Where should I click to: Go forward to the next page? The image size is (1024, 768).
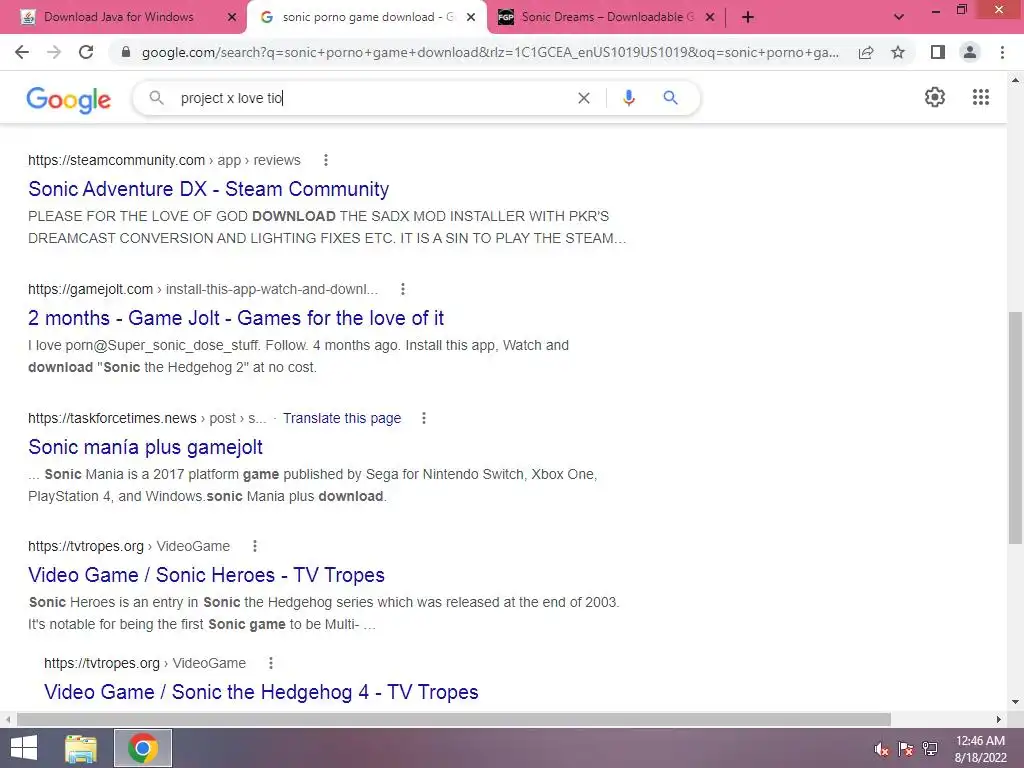tap(54, 52)
